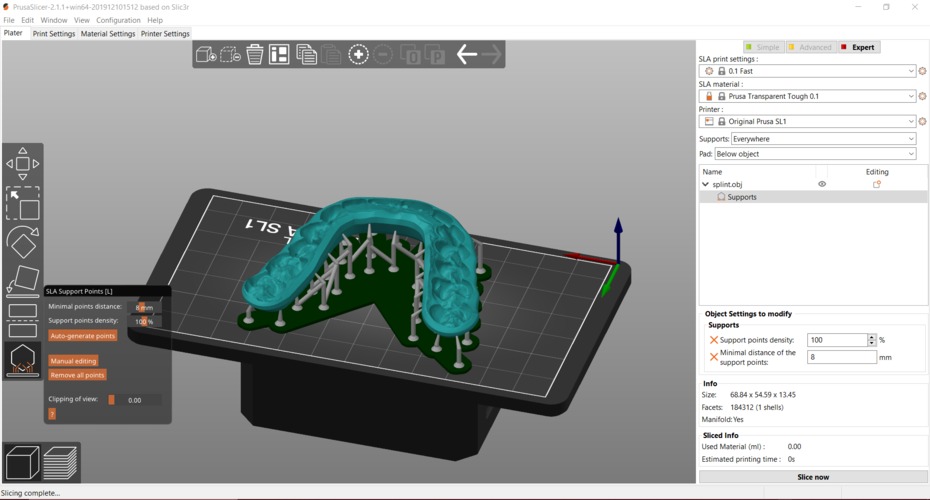Open Supports dropdown showing Everywhere
The width and height of the screenshot is (930, 500).
pyautogui.click(x=823, y=139)
